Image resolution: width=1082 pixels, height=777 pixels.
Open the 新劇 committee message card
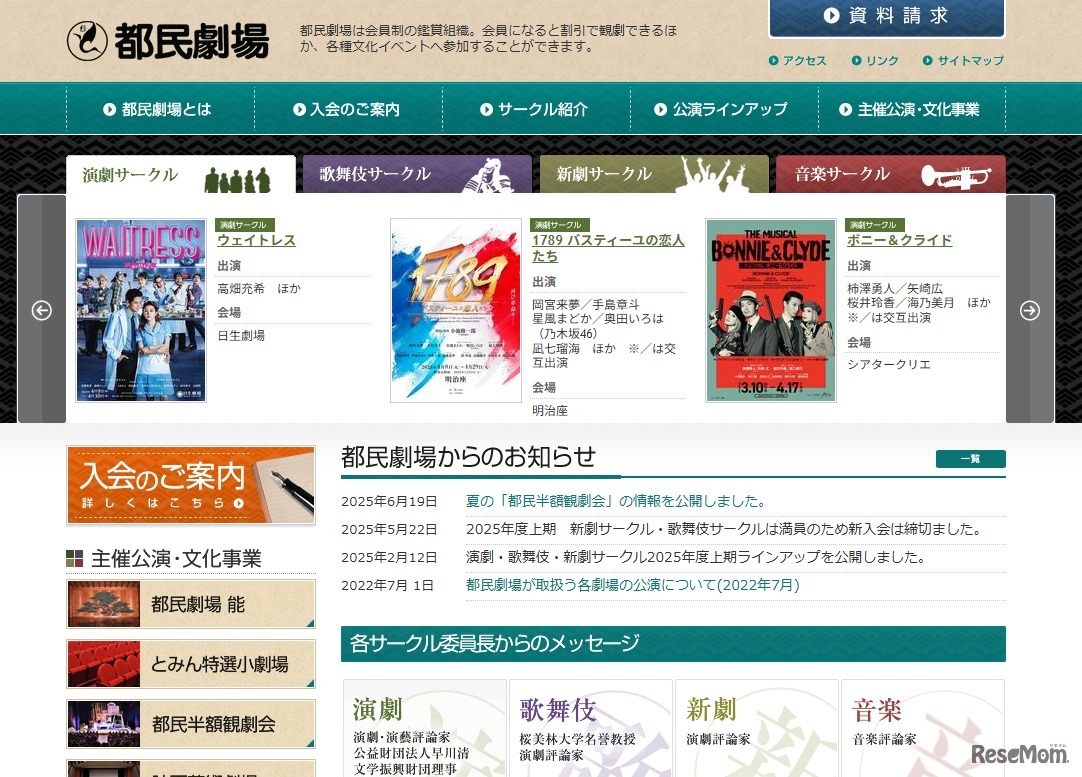tap(757, 729)
